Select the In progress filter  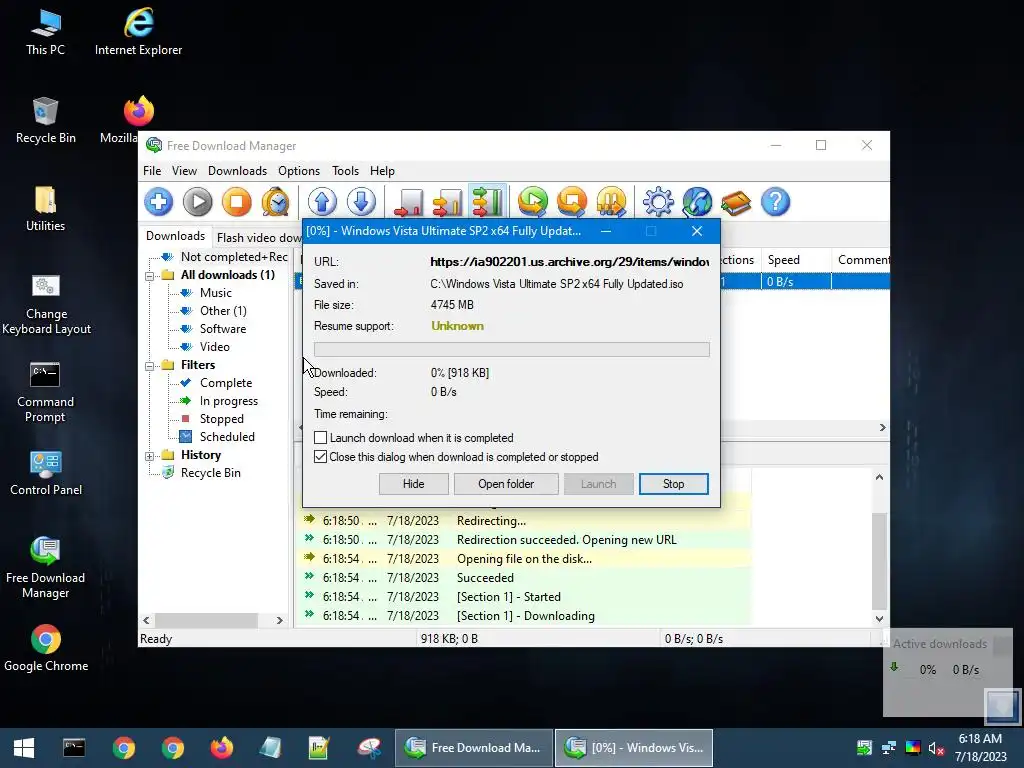[x=229, y=401]
